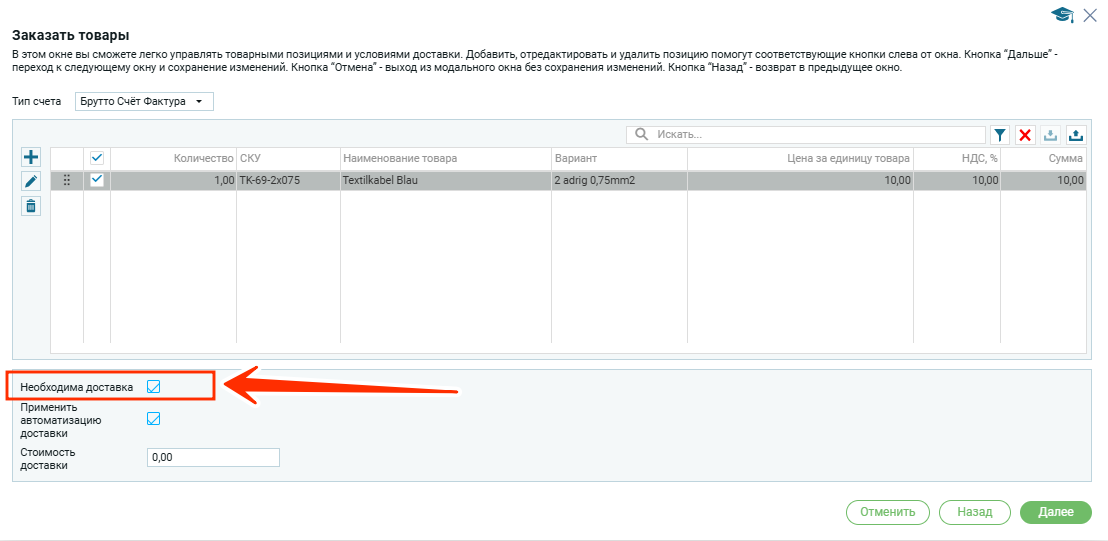Grab the row drag handle dots
Image resolution: width=1108 pixels, height=541 pixels.
pyautogui.click(x=67, y=180)
